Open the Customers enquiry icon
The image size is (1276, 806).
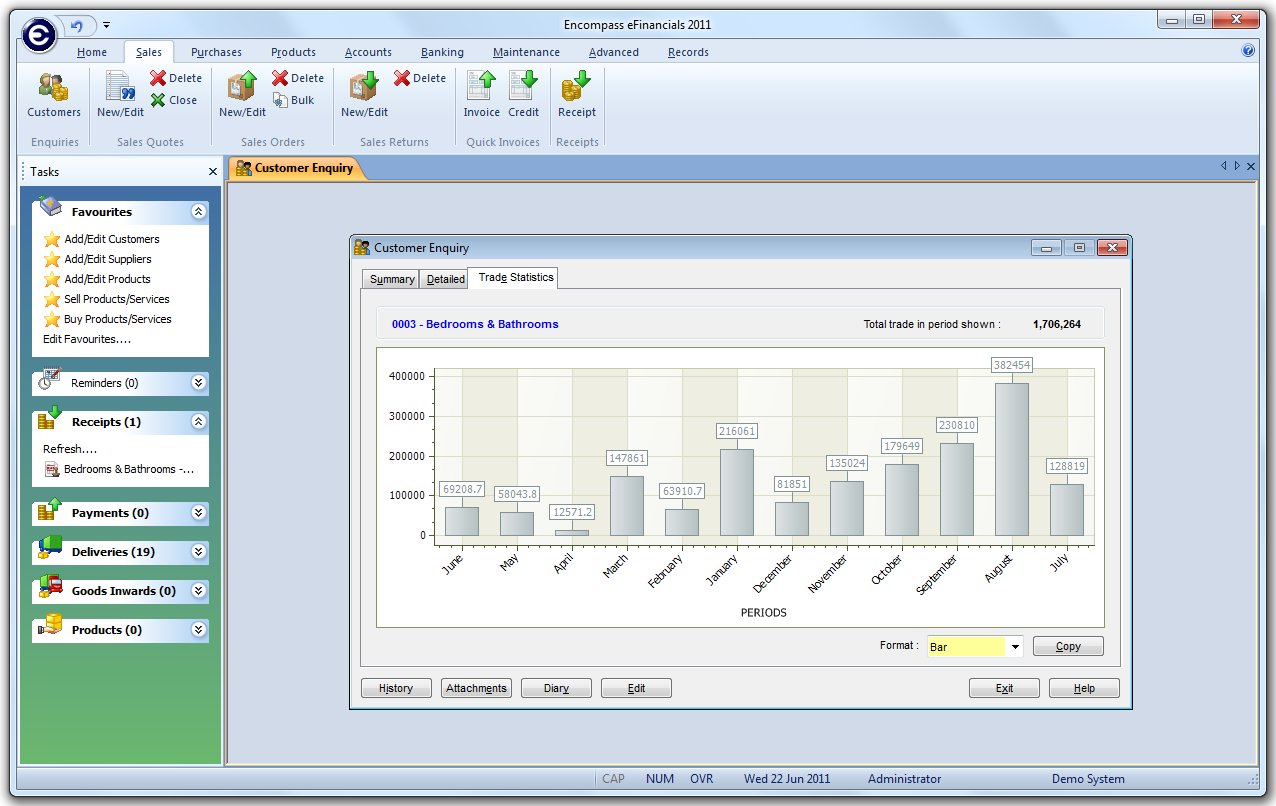[54, 95]
